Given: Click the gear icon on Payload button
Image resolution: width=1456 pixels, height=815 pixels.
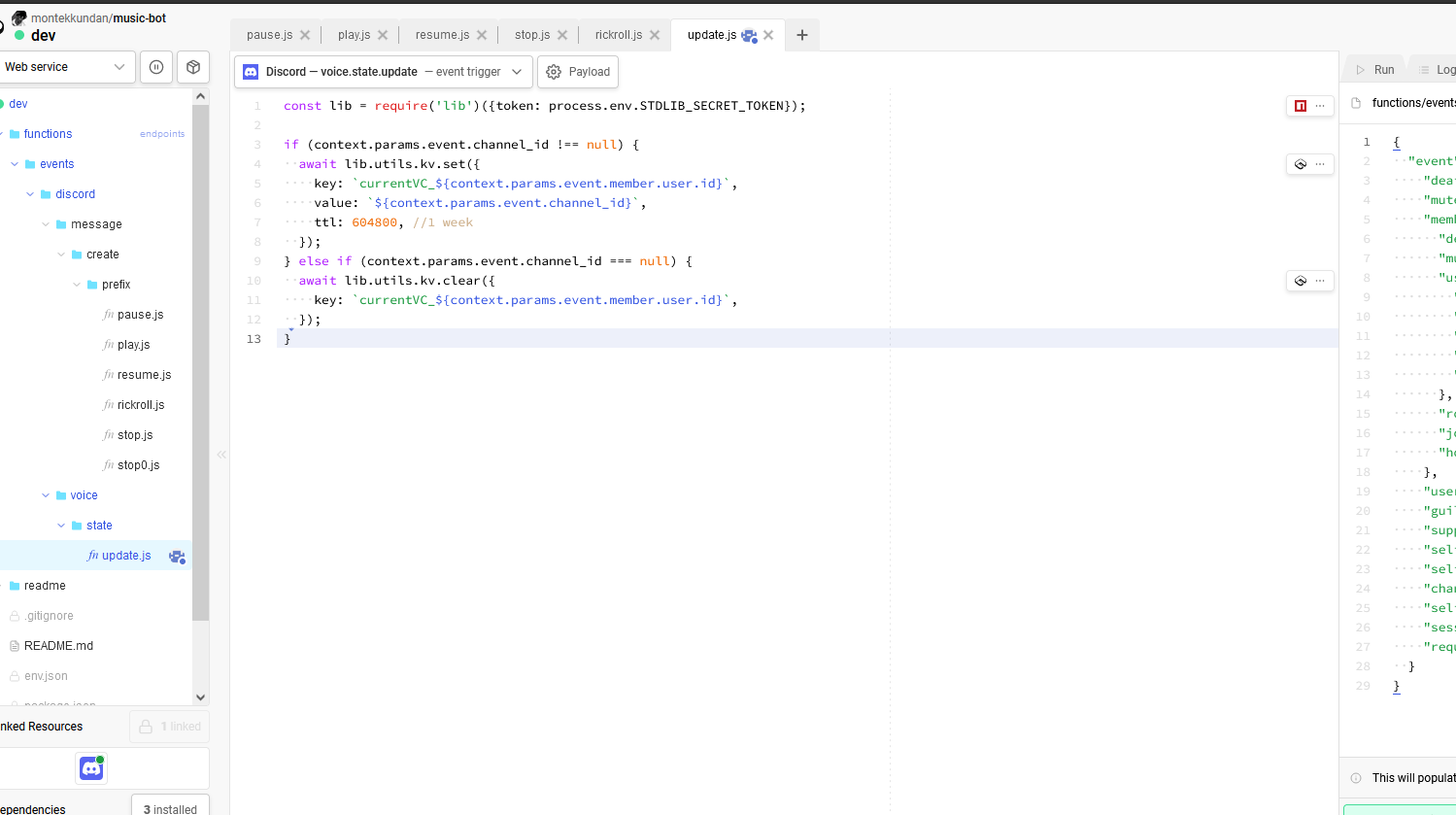Looking at the screenshot, I should pos(554,72).
